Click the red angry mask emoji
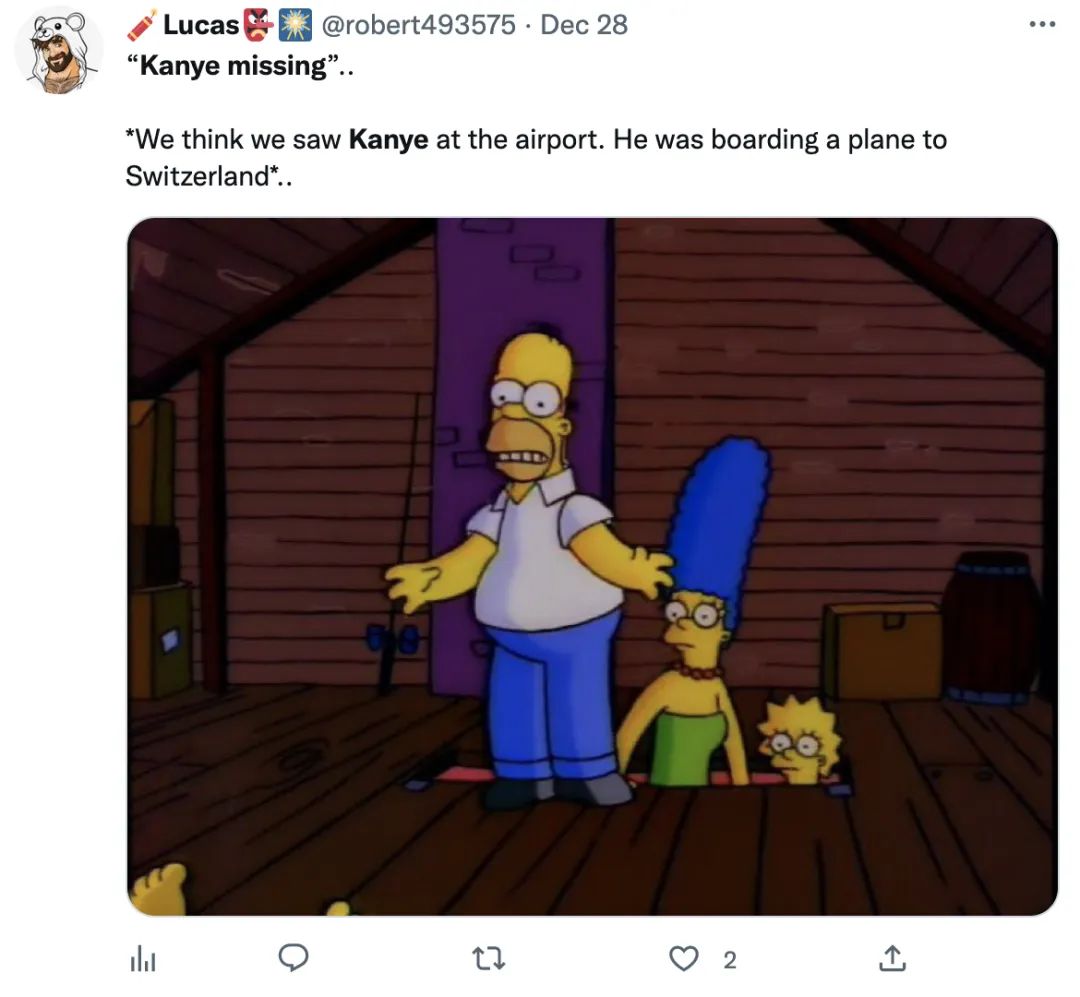 258,24
